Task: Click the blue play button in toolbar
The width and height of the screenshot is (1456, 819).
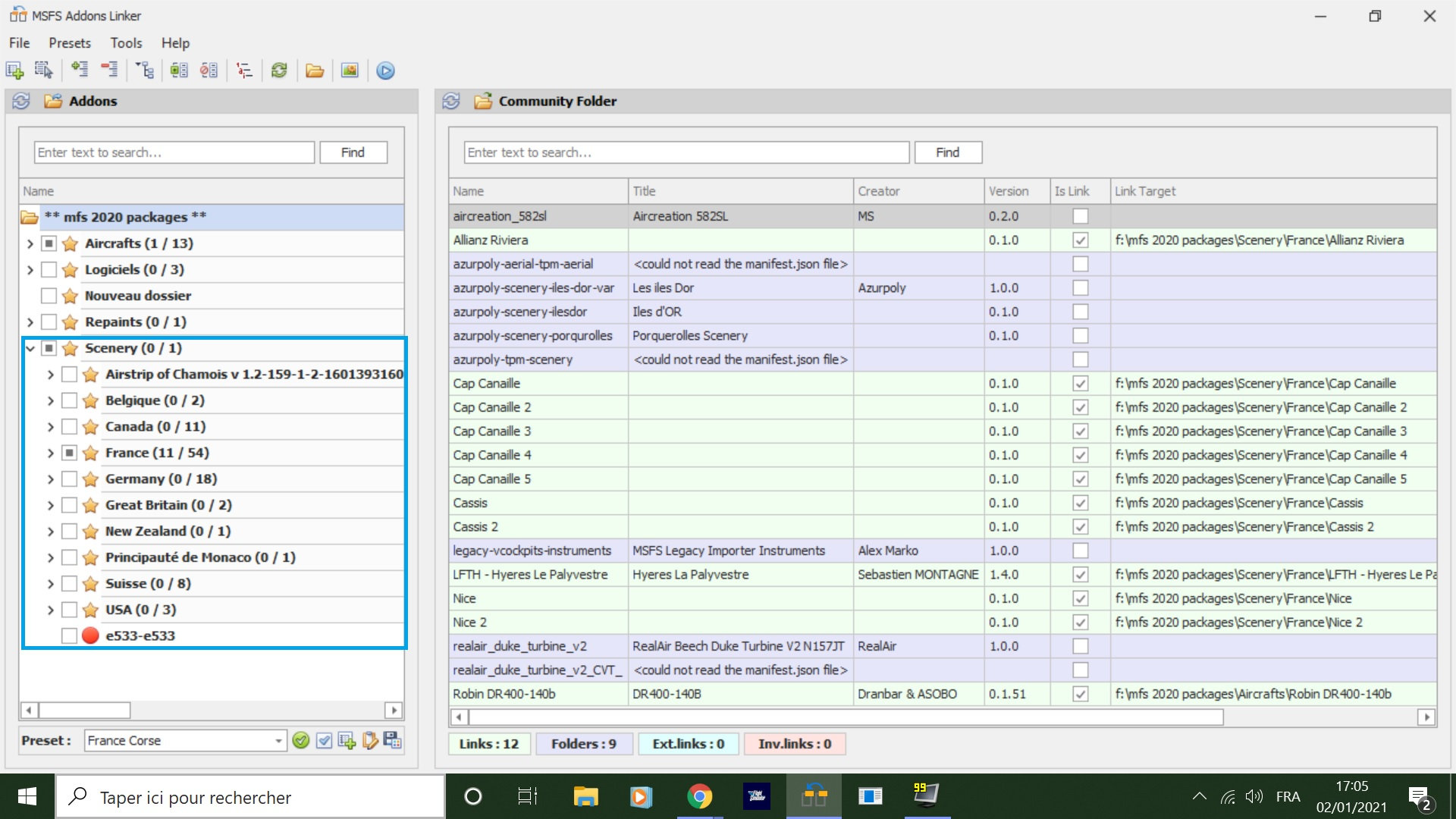Action: tap(385, 71)
